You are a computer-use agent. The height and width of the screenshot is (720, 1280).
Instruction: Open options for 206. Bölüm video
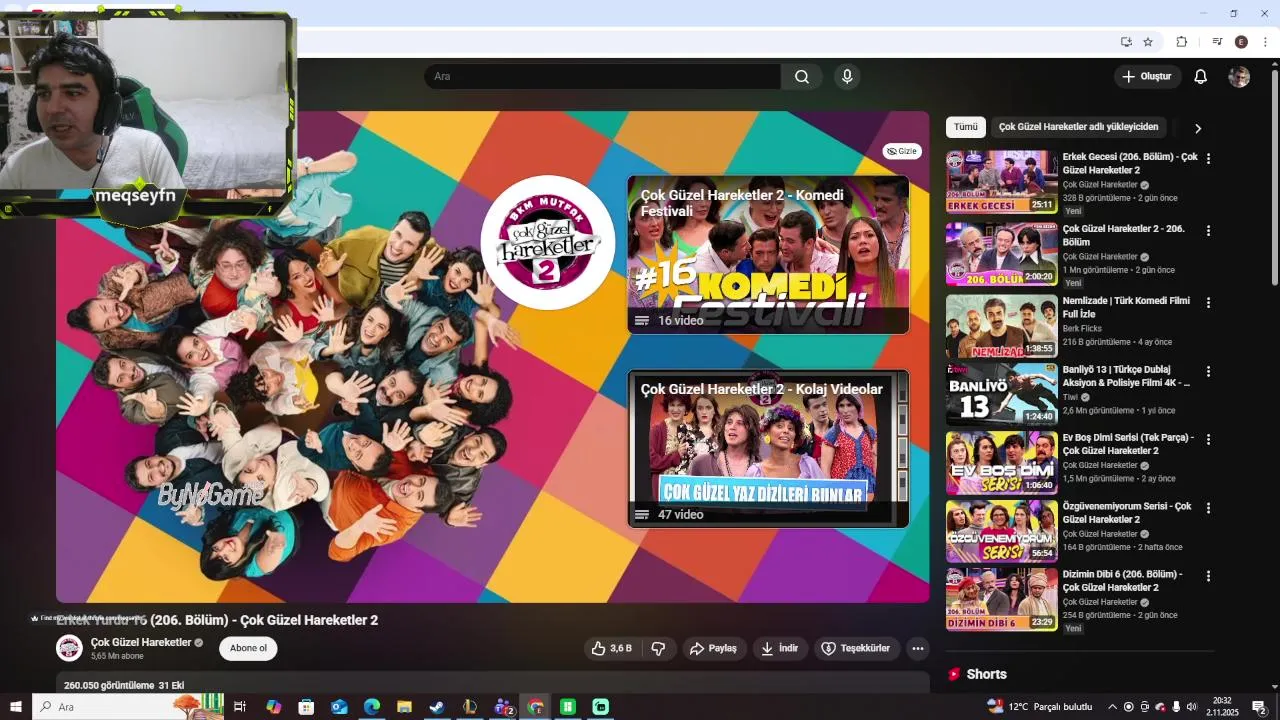click(x=1208, y=230)
